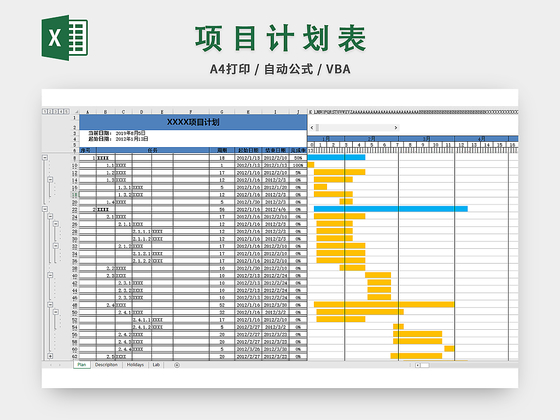Expand the outline group at row 62
This screenshot has width=560, height=420.
pyautogui.click(x=50, y=356)
